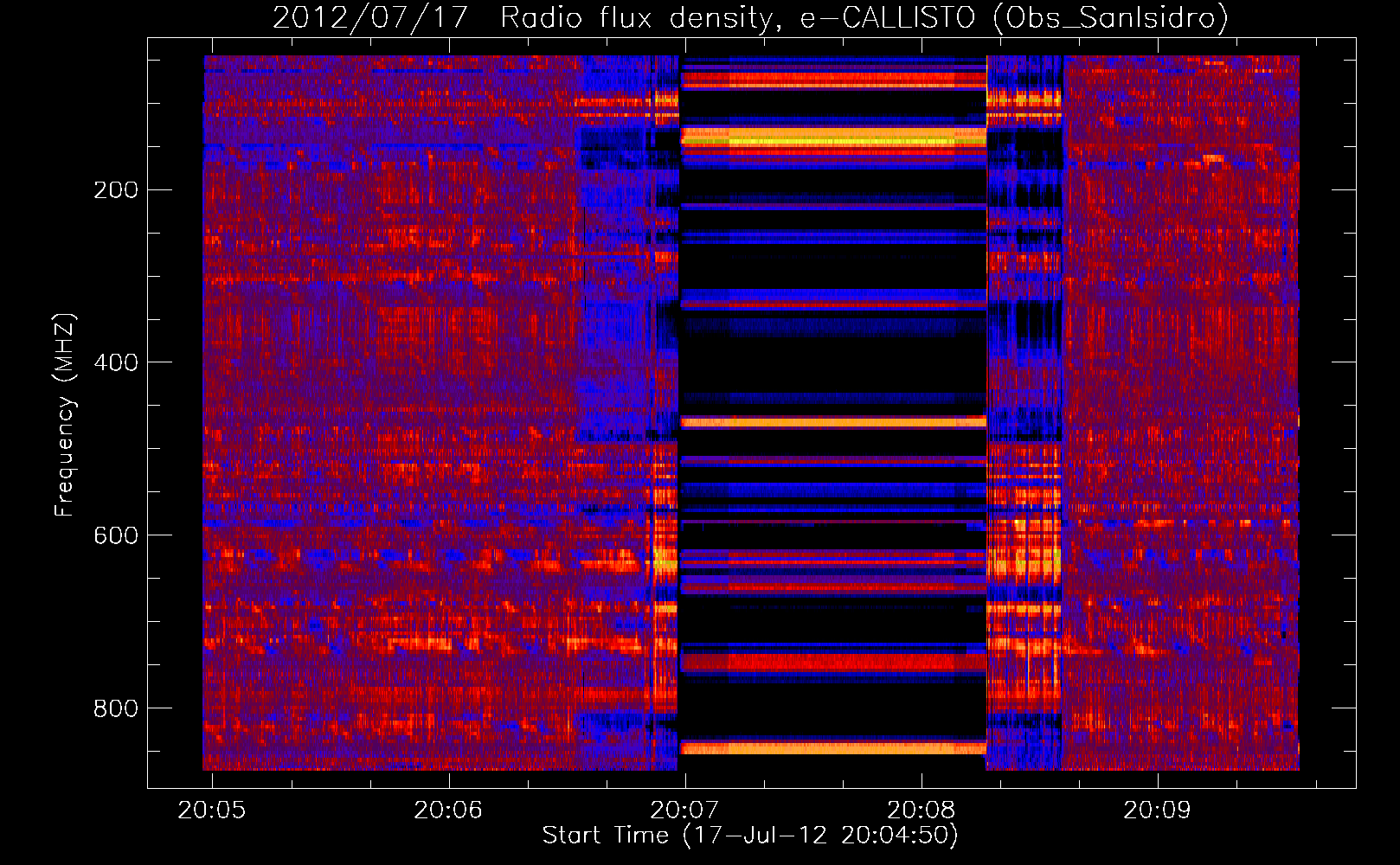1400x865 pixels.
Task: Click the 20:08 time tick label
Action: (x=922, y=811)
